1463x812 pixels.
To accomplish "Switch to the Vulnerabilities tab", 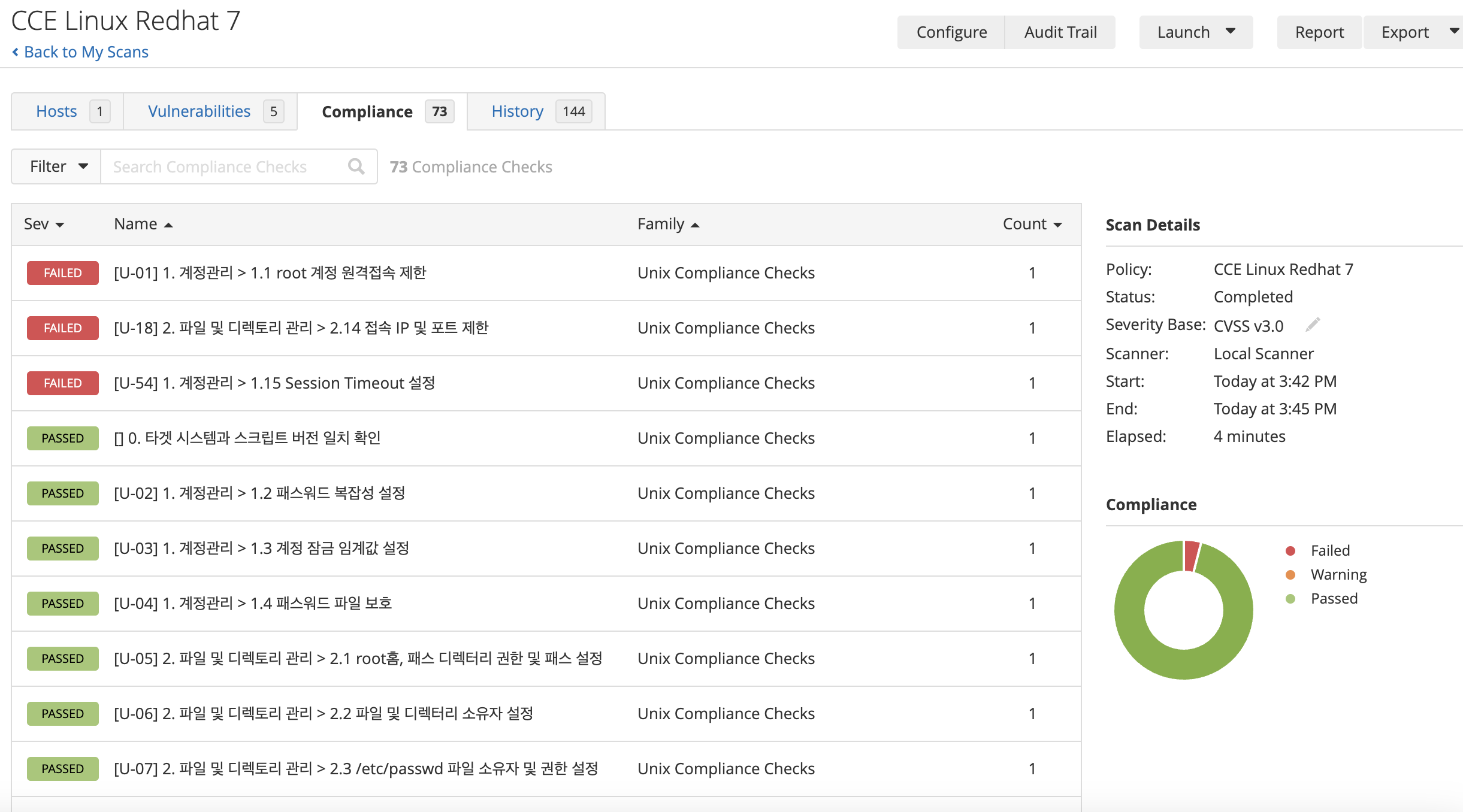I will tap(210, 111).
